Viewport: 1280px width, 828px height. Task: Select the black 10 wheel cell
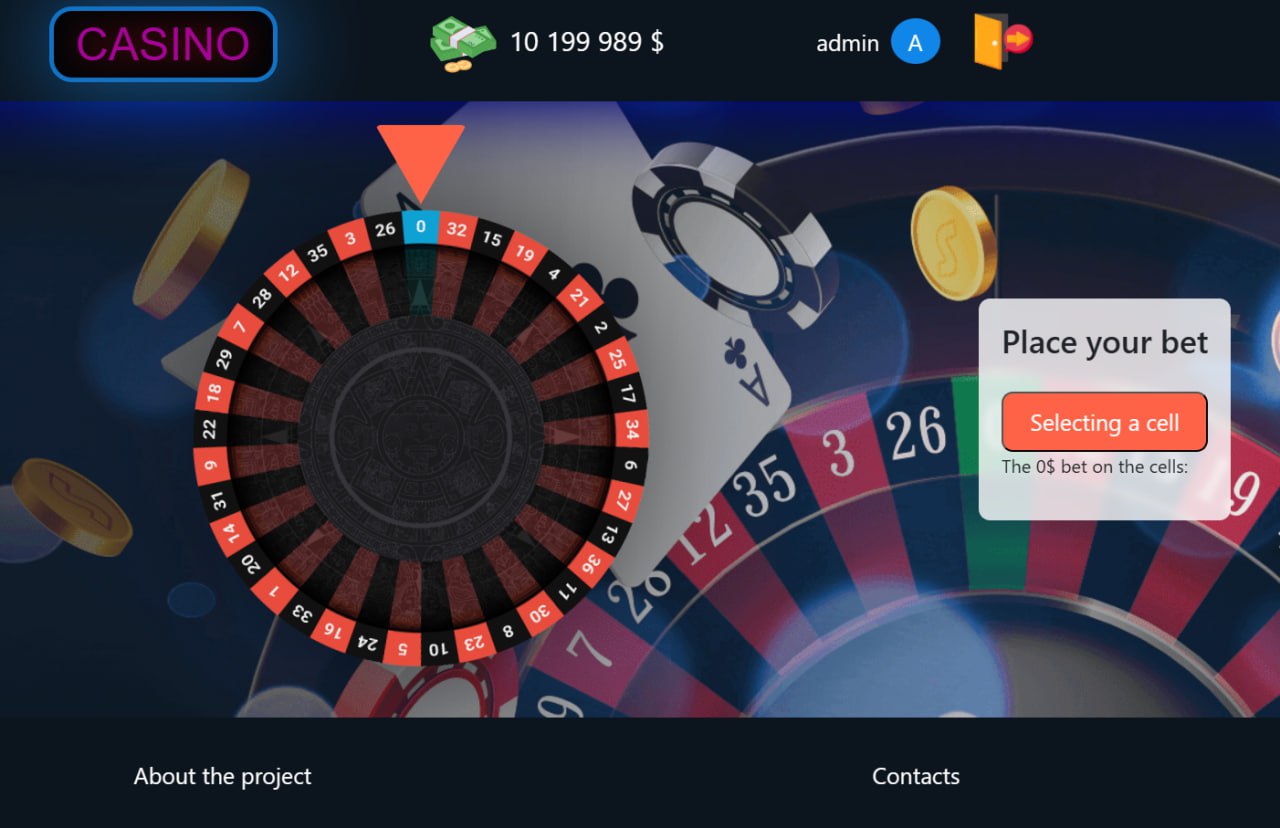tap(439, 649)
